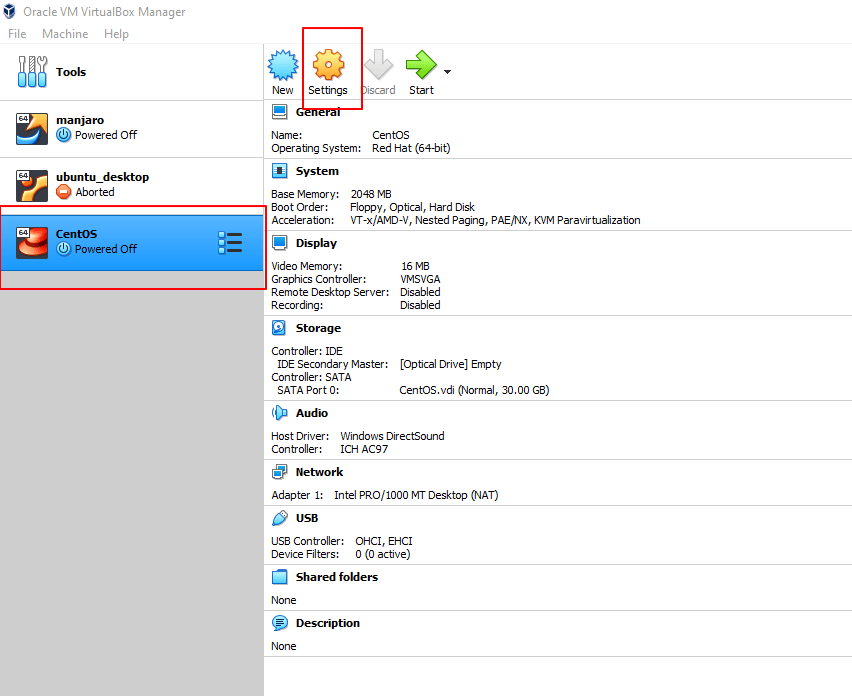Image resolution: width=852 pixels, height=696 pixels.
Task: Open the Tools icon in the sidebar
Action: (32, 72)
